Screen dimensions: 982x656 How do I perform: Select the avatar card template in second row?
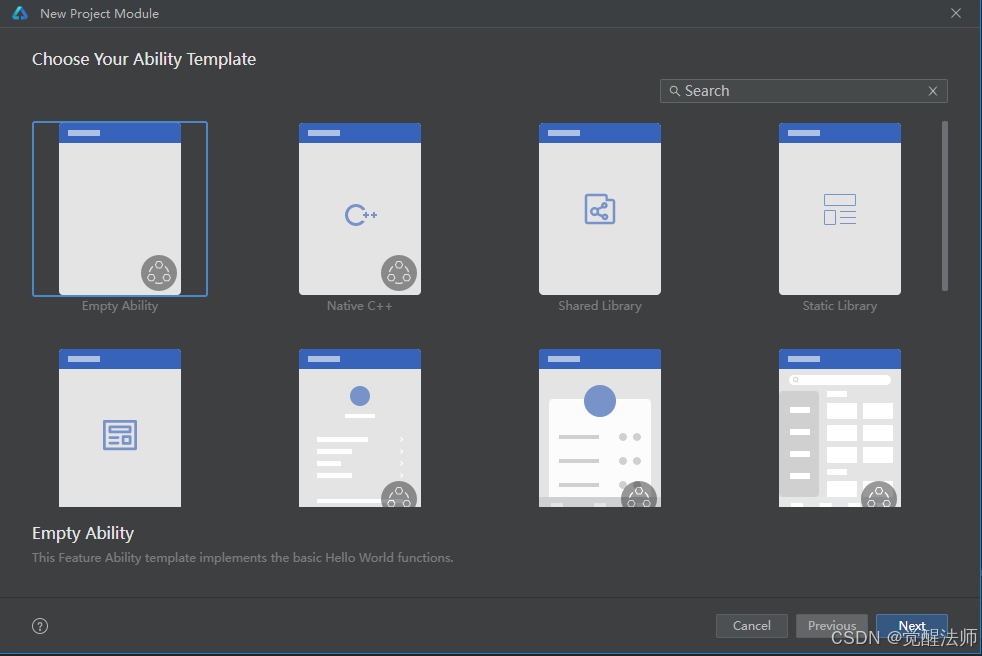click(599, 428)
